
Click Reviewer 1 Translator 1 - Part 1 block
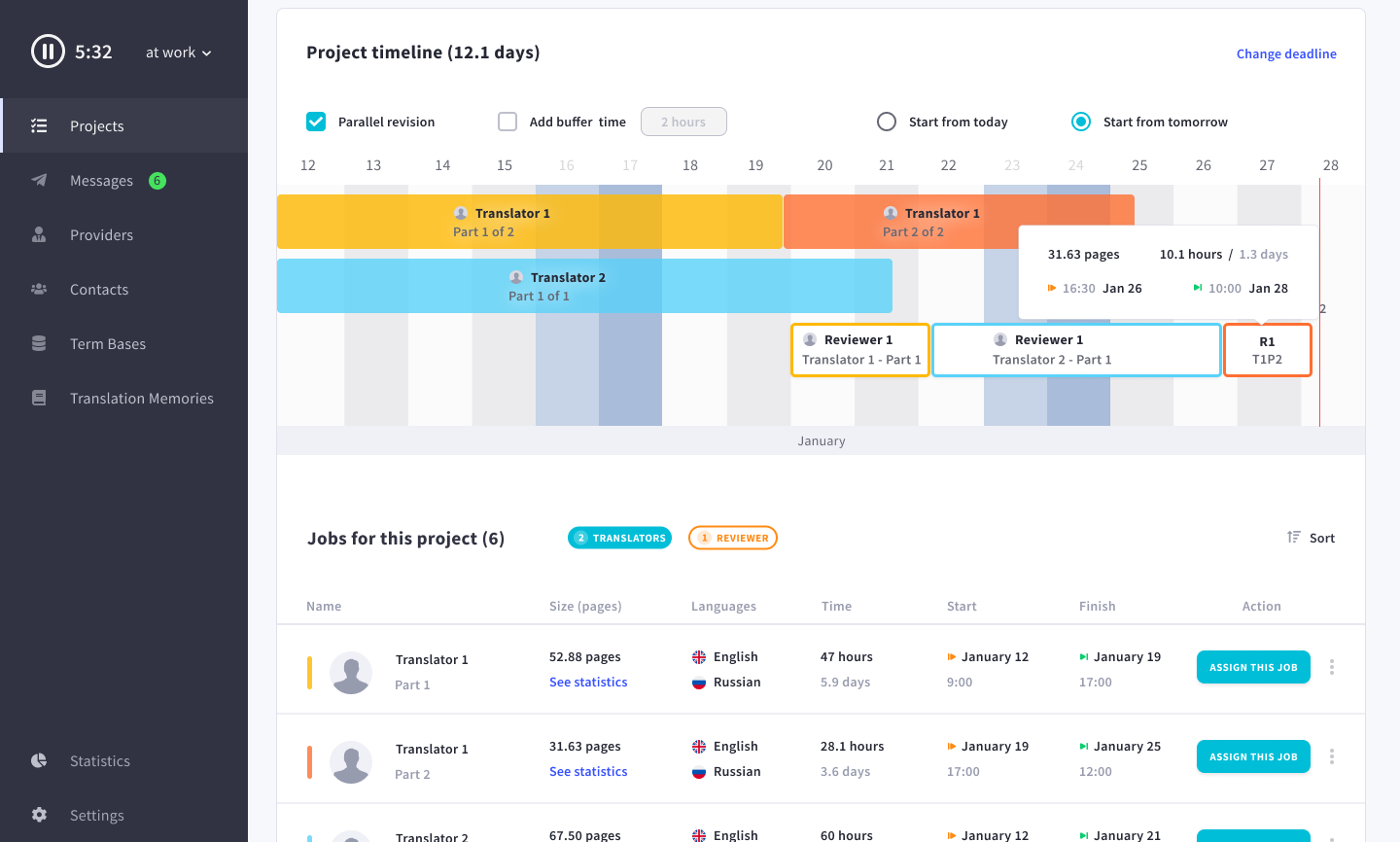click(x=860, y=350)
